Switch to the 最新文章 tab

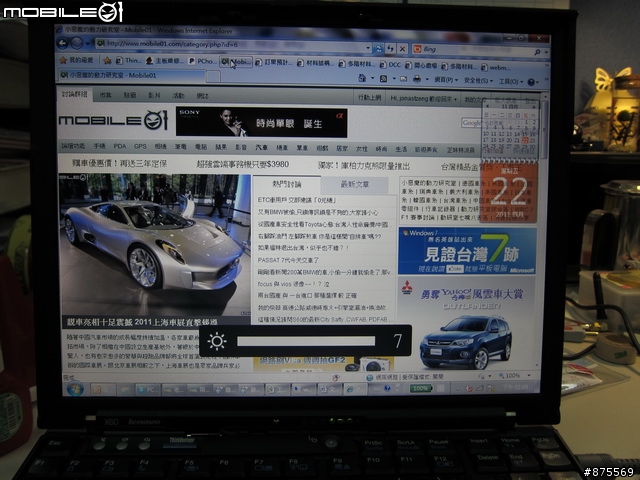click(355, 185)
